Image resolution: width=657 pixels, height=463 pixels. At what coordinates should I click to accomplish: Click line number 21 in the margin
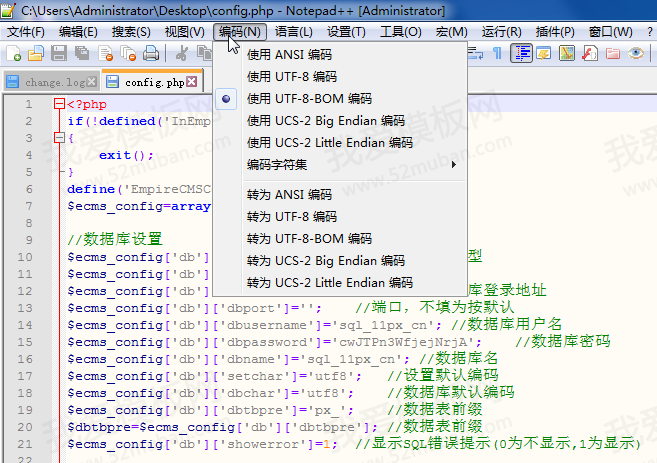click(x=25, y=444)
